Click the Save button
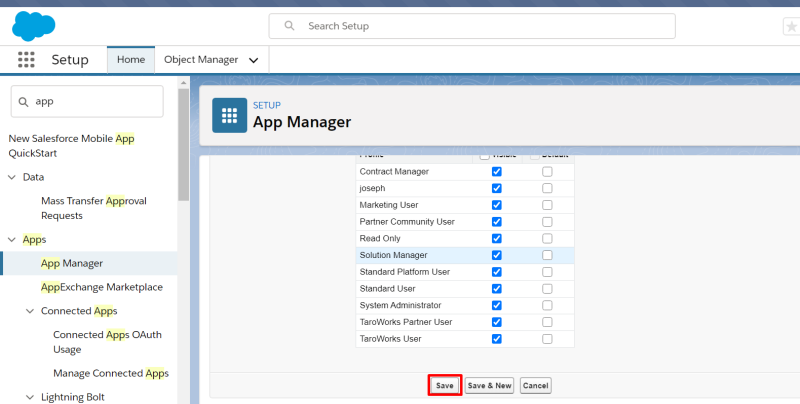The width and height of the screenshot is (800, 404). tap(444, 385)
